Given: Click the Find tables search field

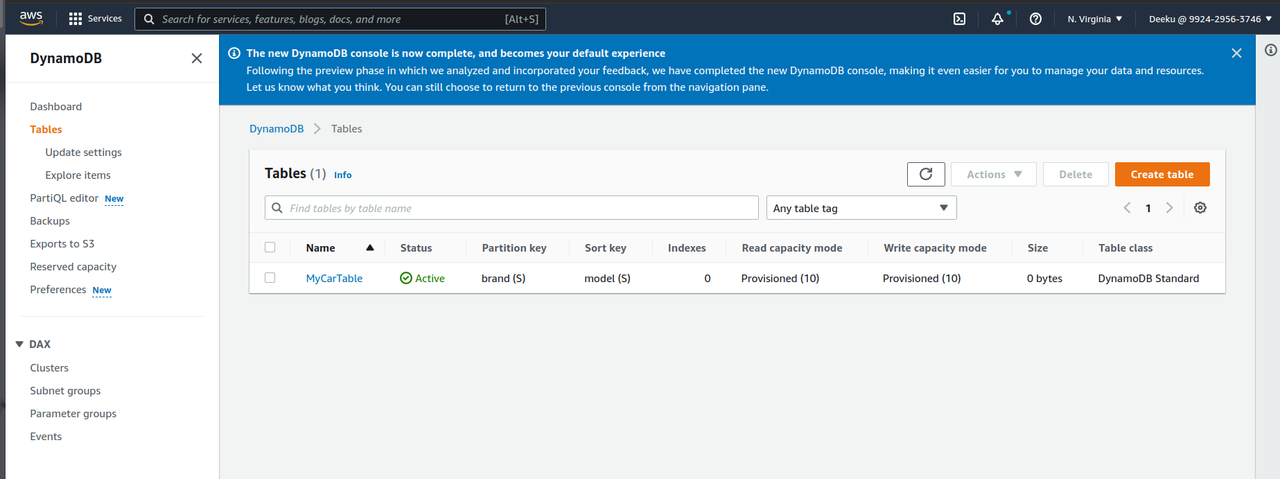Looking at the screenshot, I should tap(512, 208).
